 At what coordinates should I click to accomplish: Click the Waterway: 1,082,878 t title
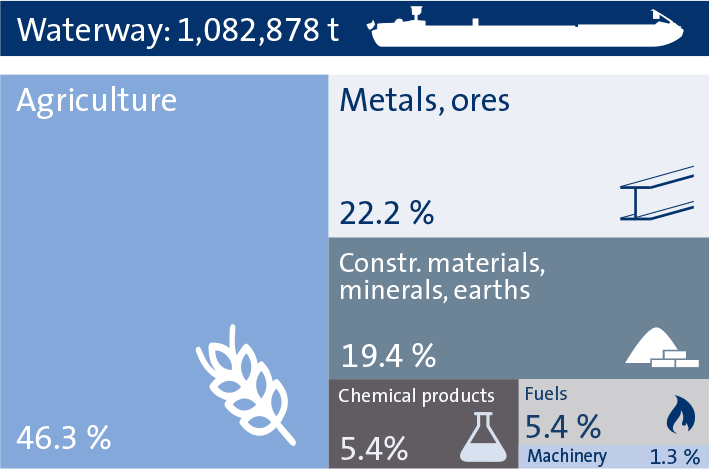tap(178, 31)
